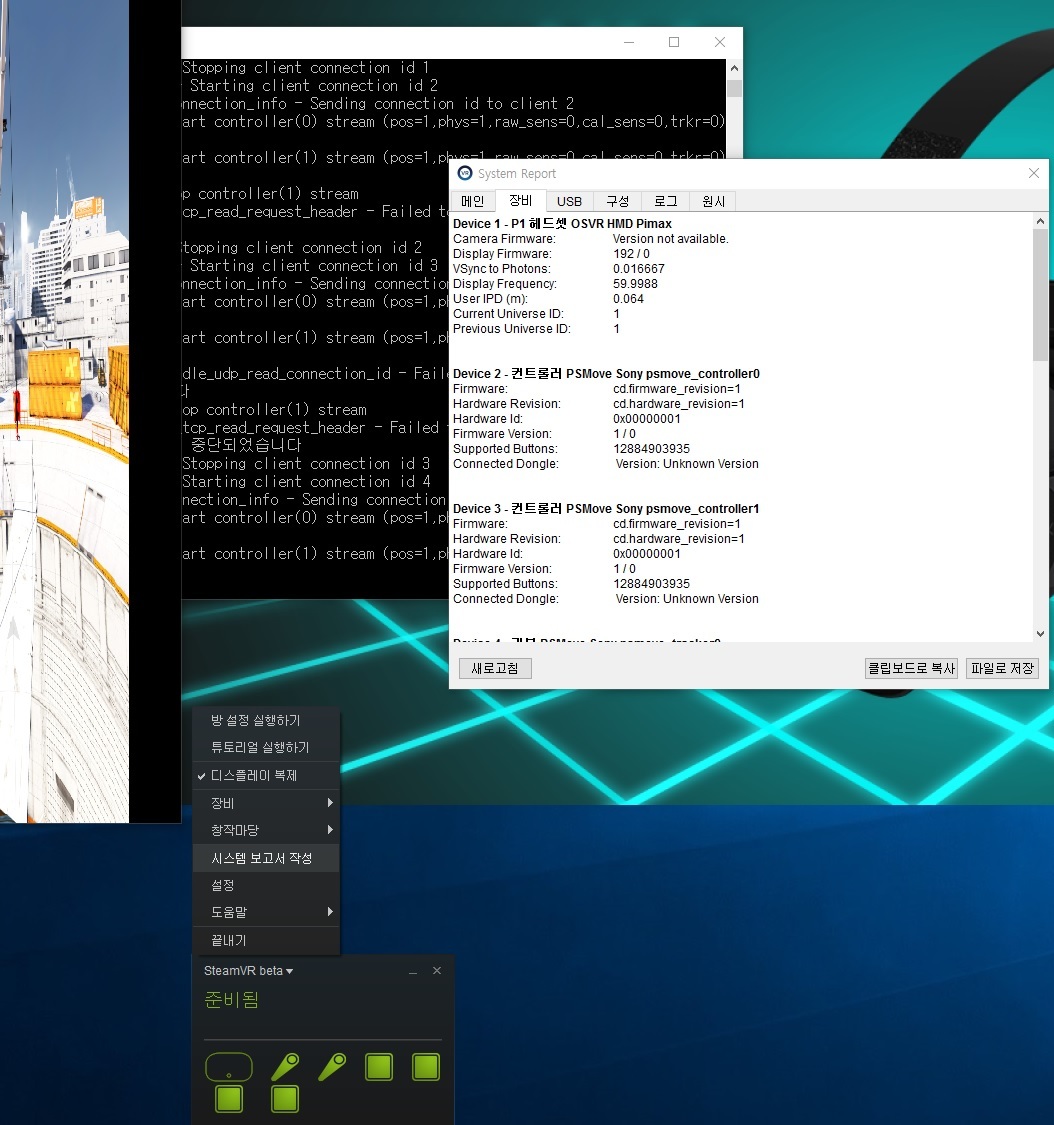Switch to the 원시 tab

tap(713, 202)
